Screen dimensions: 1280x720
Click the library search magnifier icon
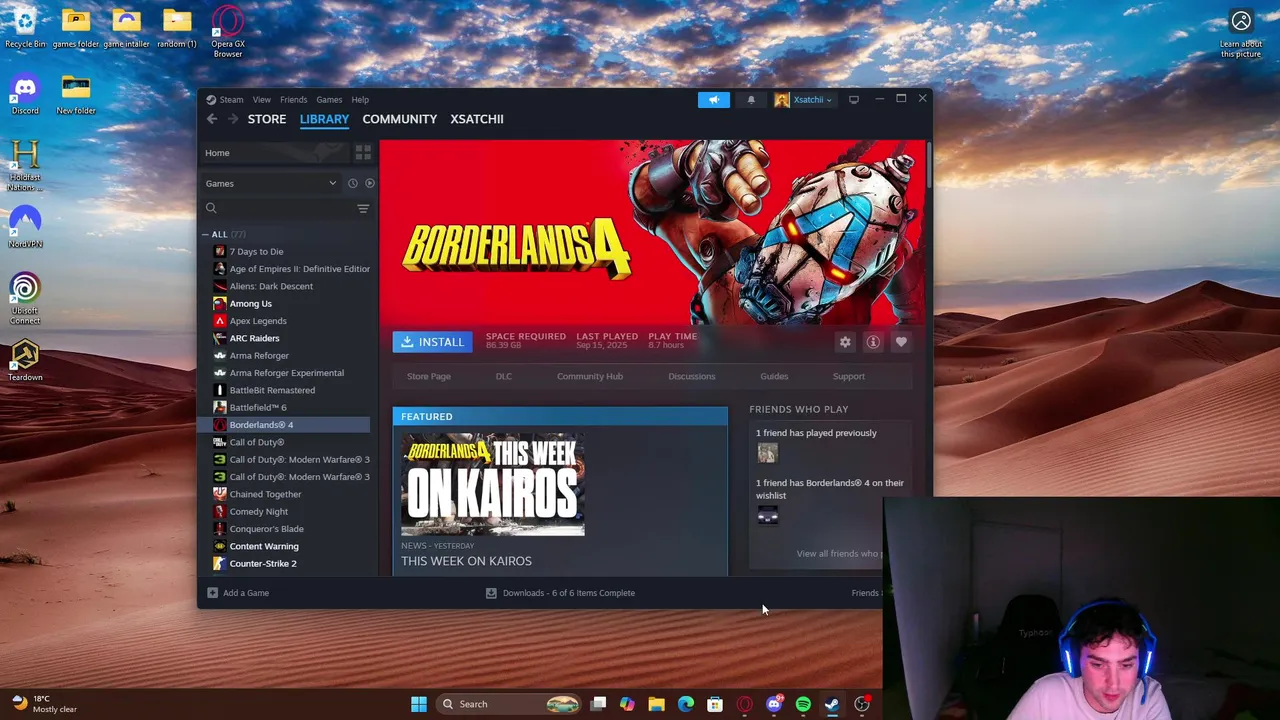pos(211,208)
